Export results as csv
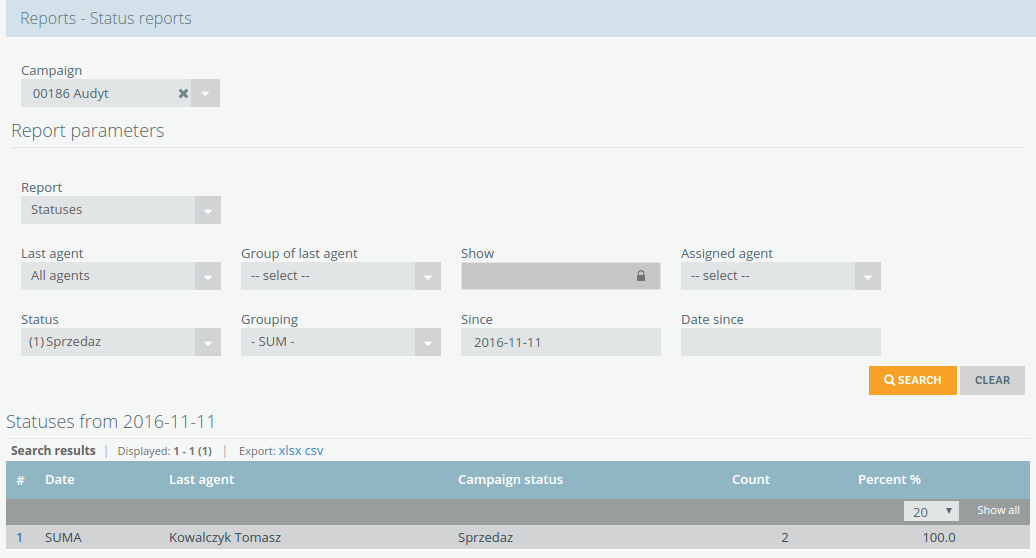The height and width of the screenshot is (558, 1036). click(x=314, y=451)
